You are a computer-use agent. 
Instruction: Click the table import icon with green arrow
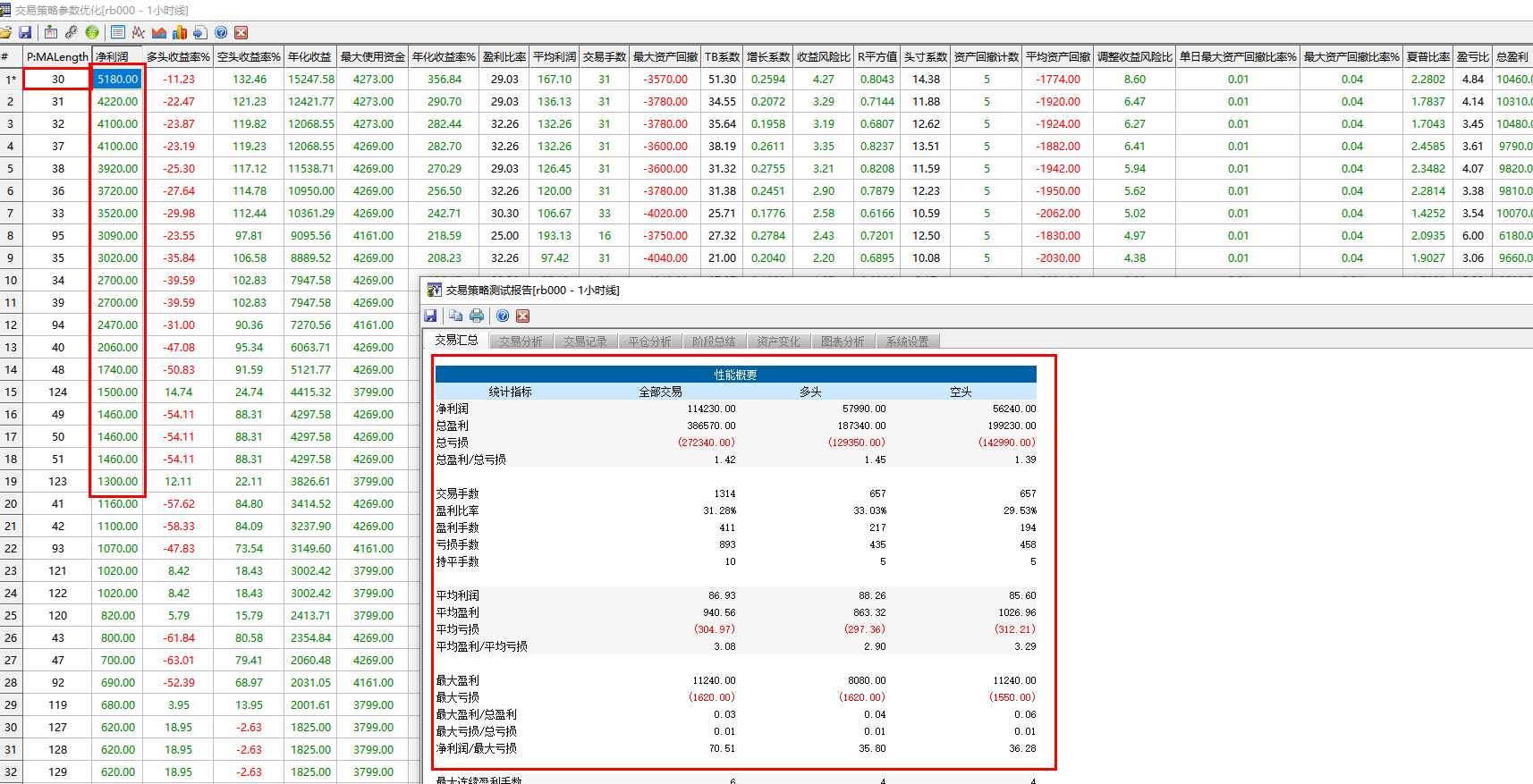(51, 32)
